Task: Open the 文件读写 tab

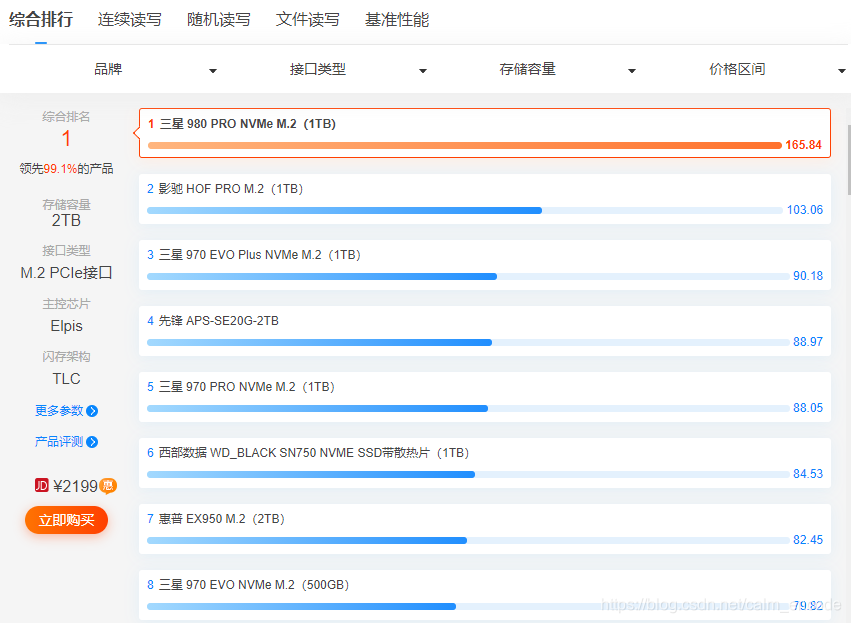Action: pos(308,20)
